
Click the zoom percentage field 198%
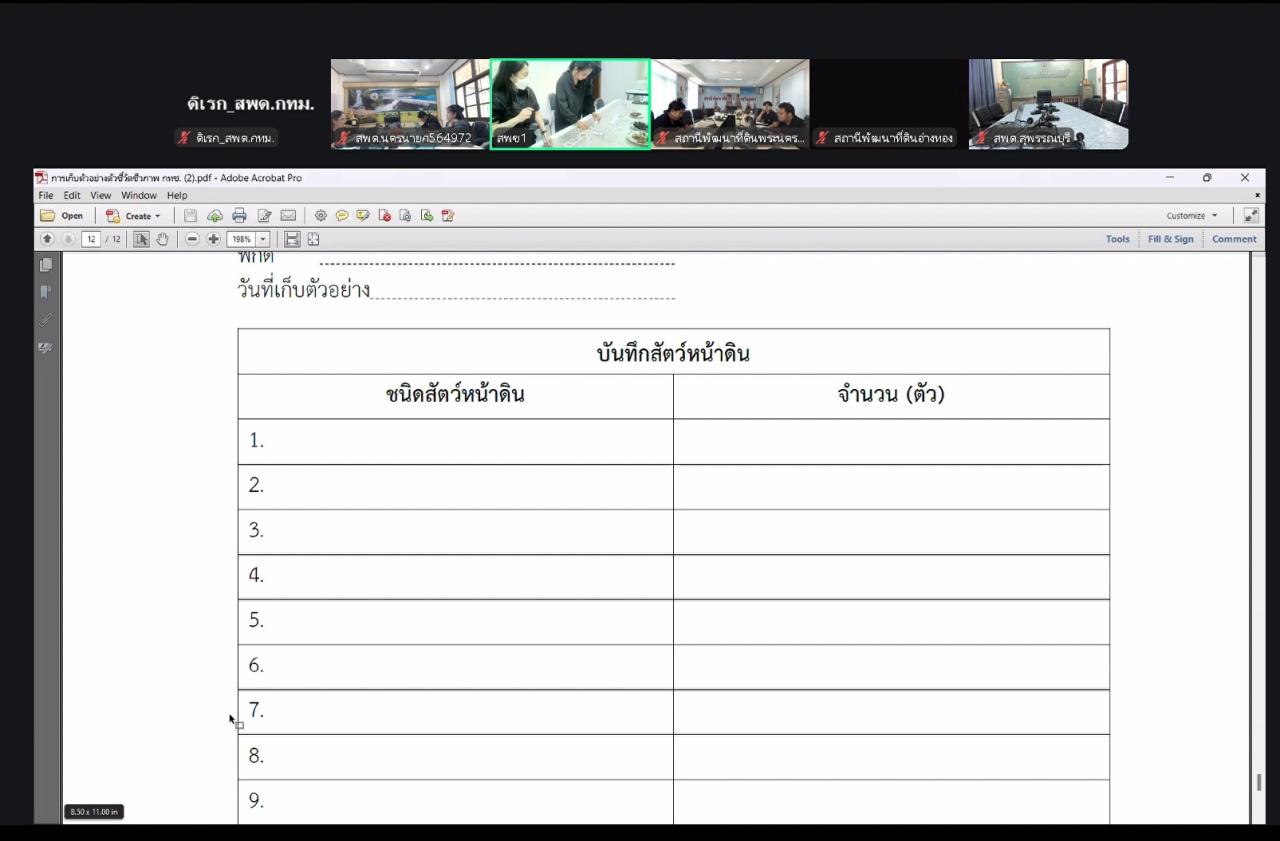coord(242,239)
